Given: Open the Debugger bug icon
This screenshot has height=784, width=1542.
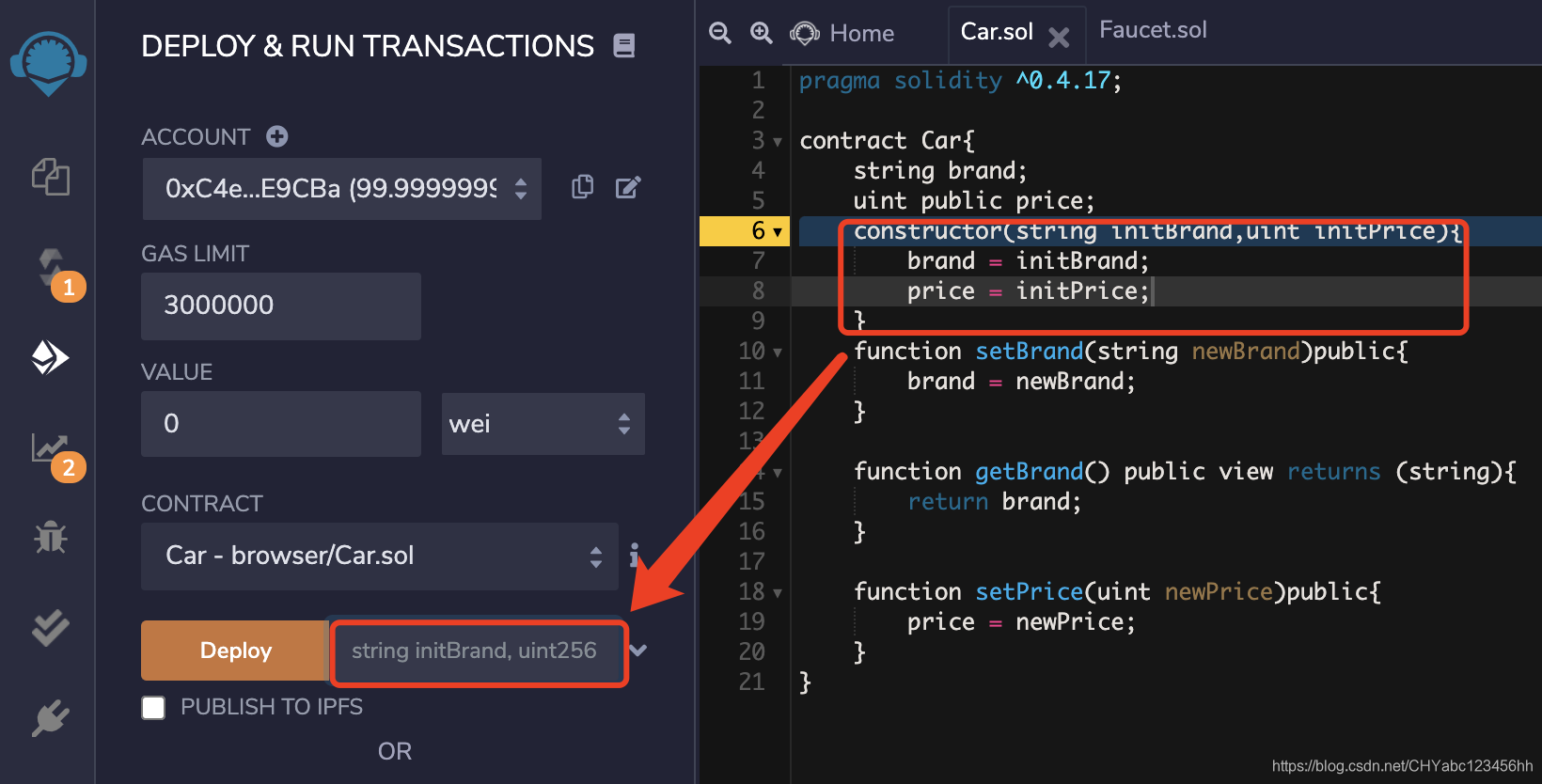Looking at the screenshot, I should point(51,537).
